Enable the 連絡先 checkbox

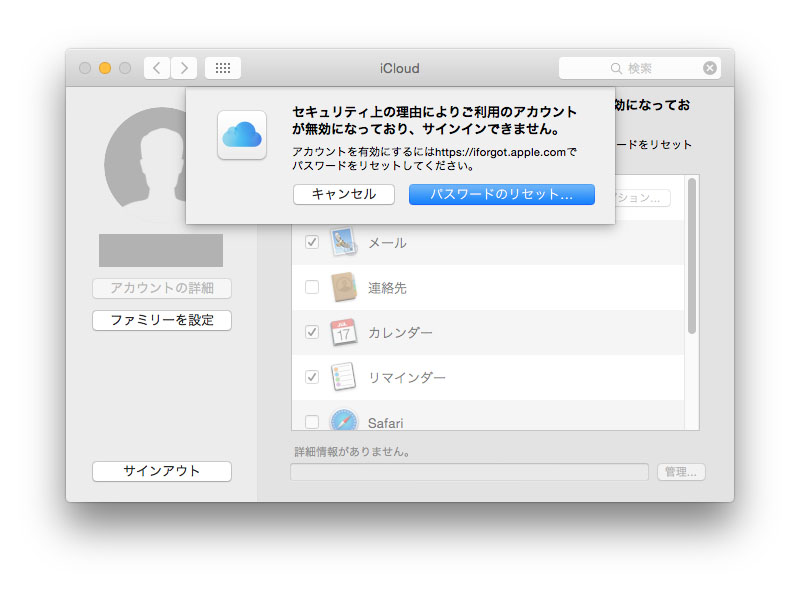coord(312,287)
